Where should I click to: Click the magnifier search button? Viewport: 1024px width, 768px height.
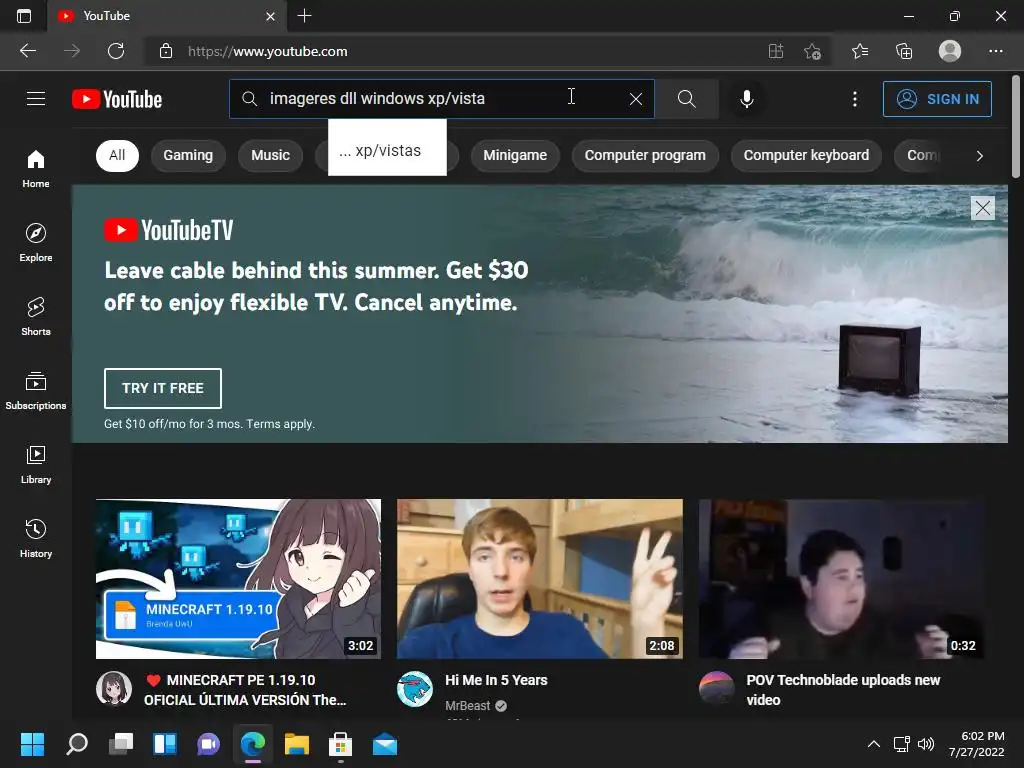coord(686,99)
